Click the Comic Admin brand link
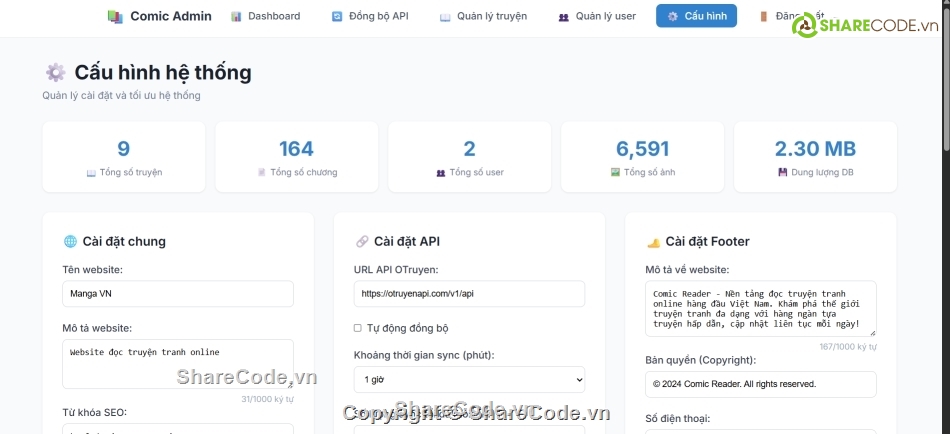Viewport: 950px width, 434px height. 160,16
